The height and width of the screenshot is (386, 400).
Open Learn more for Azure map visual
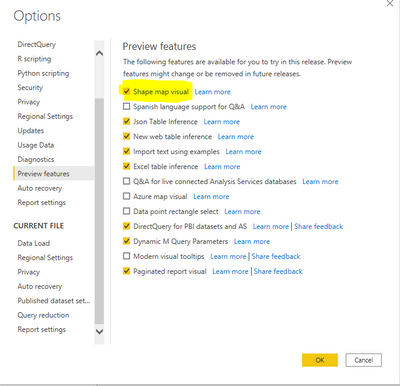[x=211, y=197]
